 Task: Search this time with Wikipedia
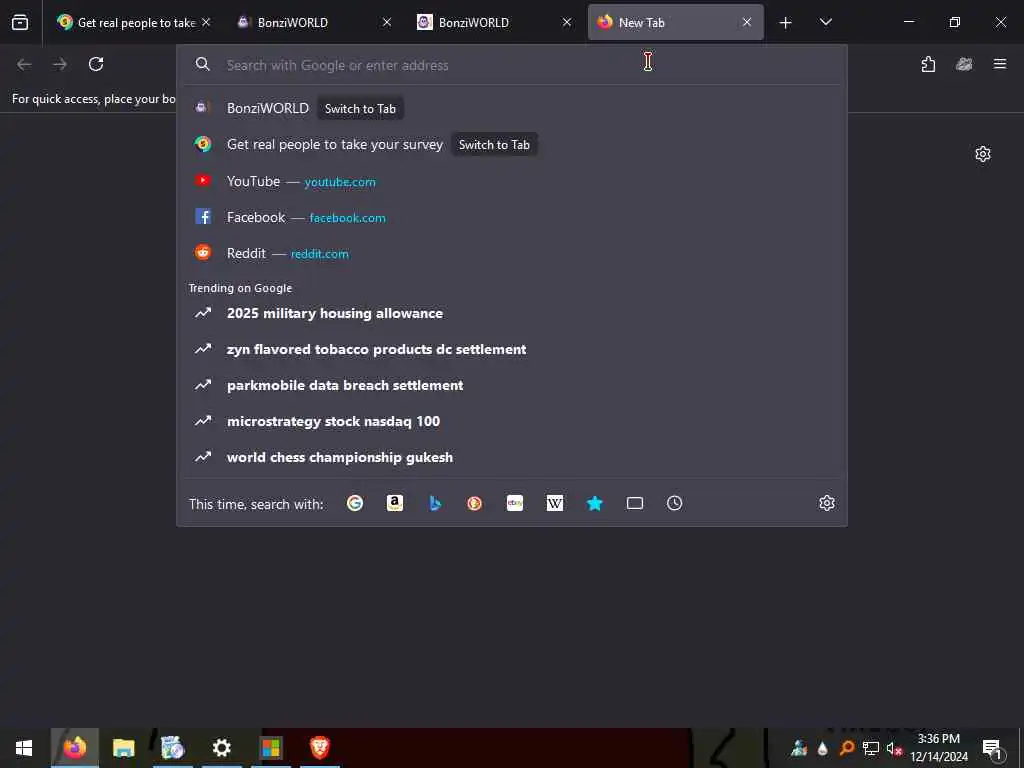coord(554,503)
